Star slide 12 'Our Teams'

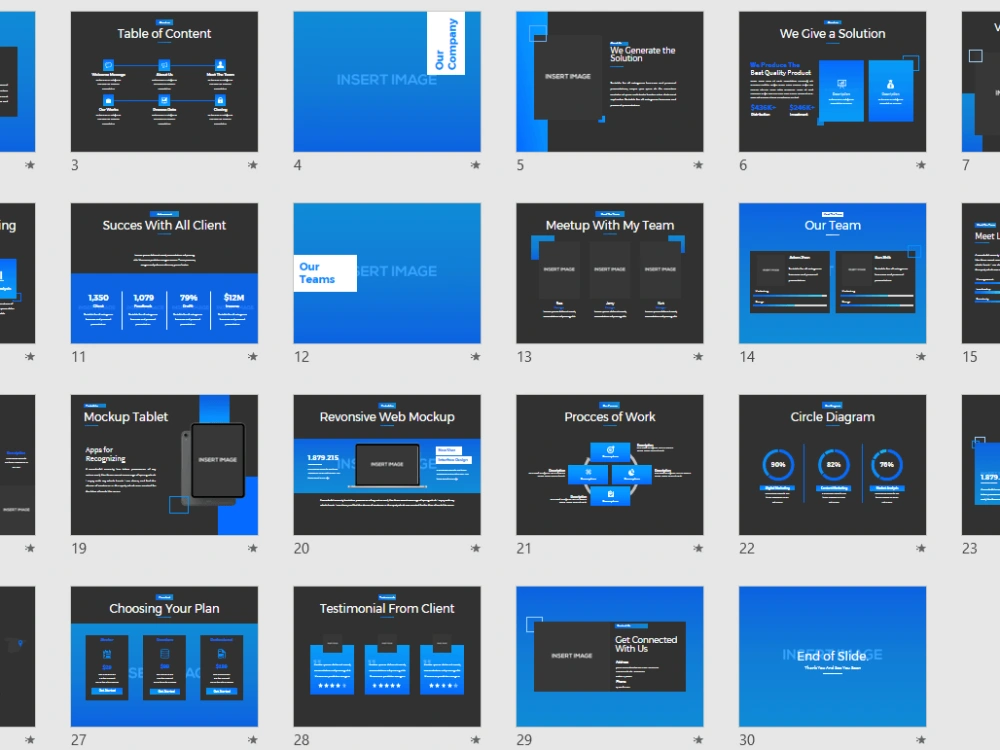[x=476, y=356]
